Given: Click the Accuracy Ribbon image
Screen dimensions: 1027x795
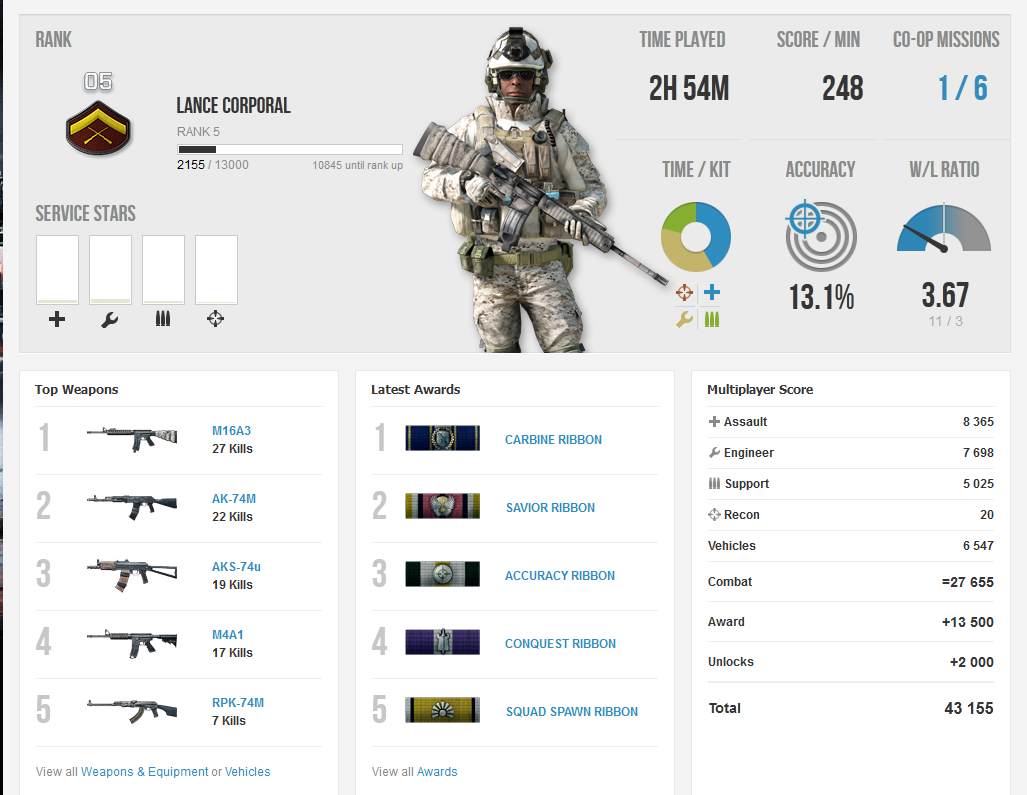Looking at the screenshot, I should click(x=443, y=574).
